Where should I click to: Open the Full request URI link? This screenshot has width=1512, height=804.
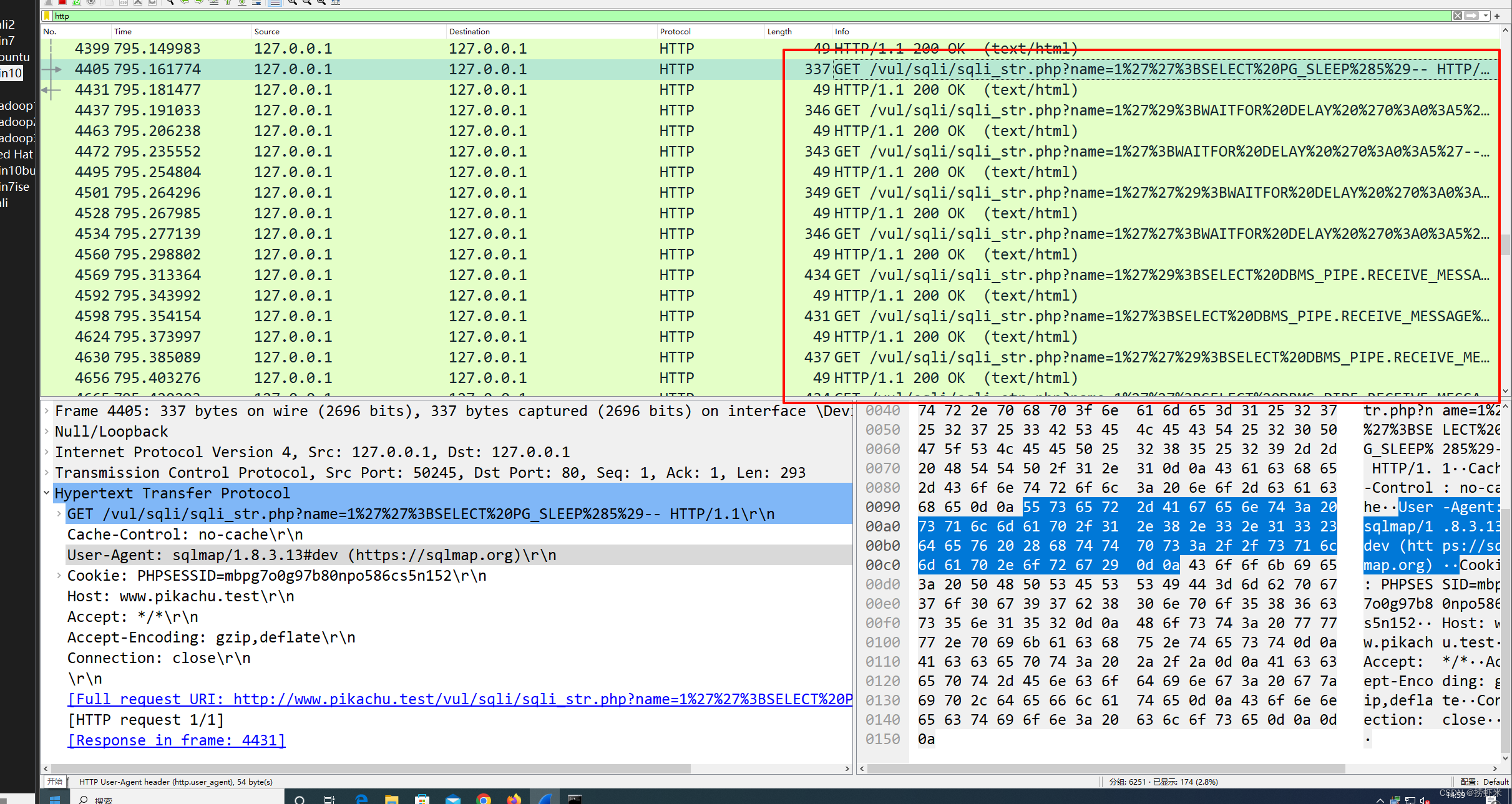(460, 699)
